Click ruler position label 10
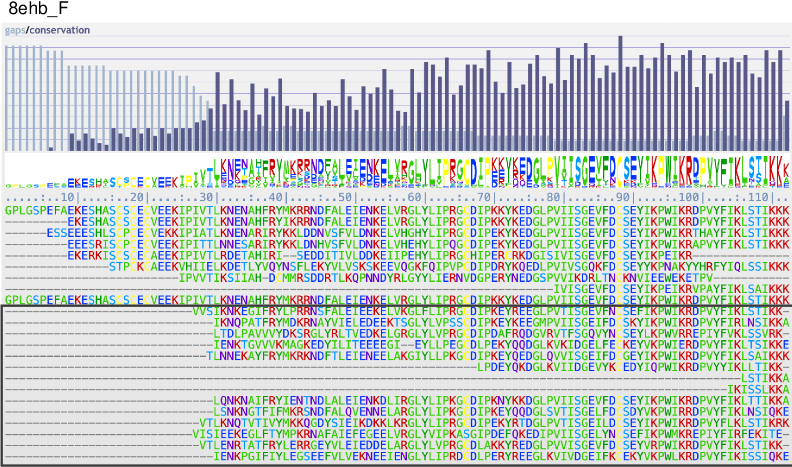The height and width of the screenshot is (467, 792). pos(68,197)
